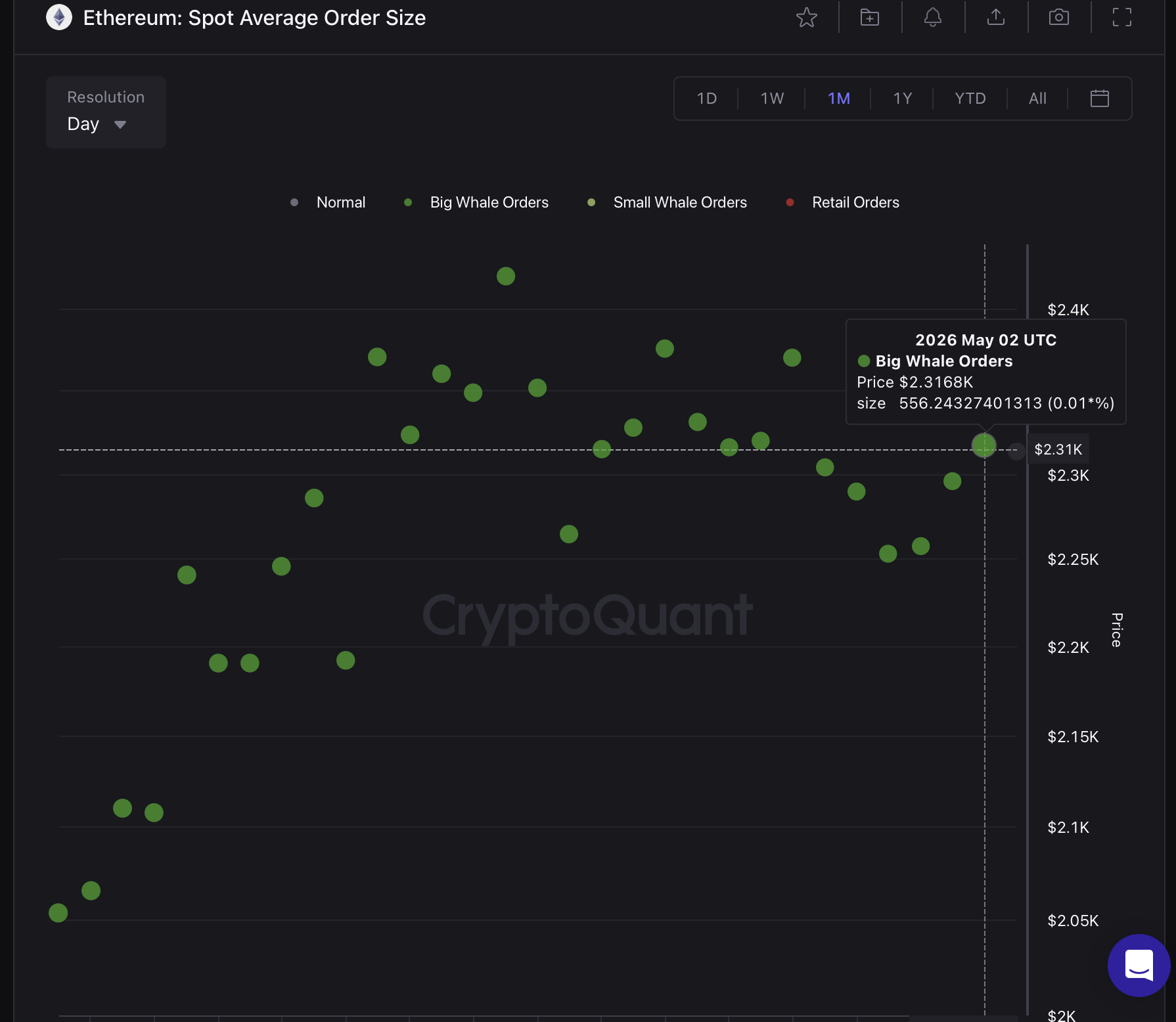Image resolution: width=1176 pixels, height=1022 pixels.
Task: Click the lowest leftmost green data point
Action: point(58,912)
